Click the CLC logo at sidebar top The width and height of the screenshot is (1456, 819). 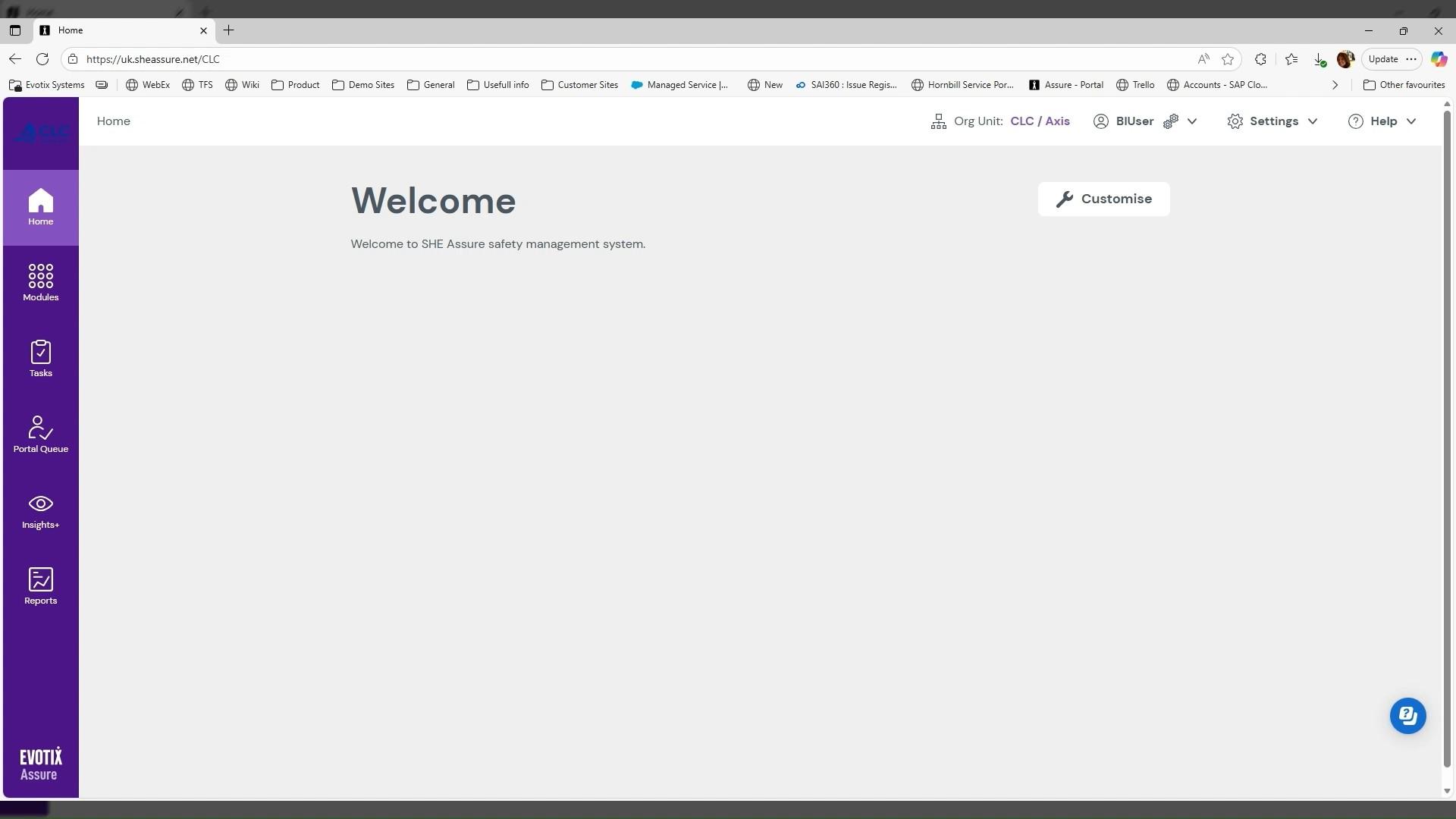coord(42,133)
